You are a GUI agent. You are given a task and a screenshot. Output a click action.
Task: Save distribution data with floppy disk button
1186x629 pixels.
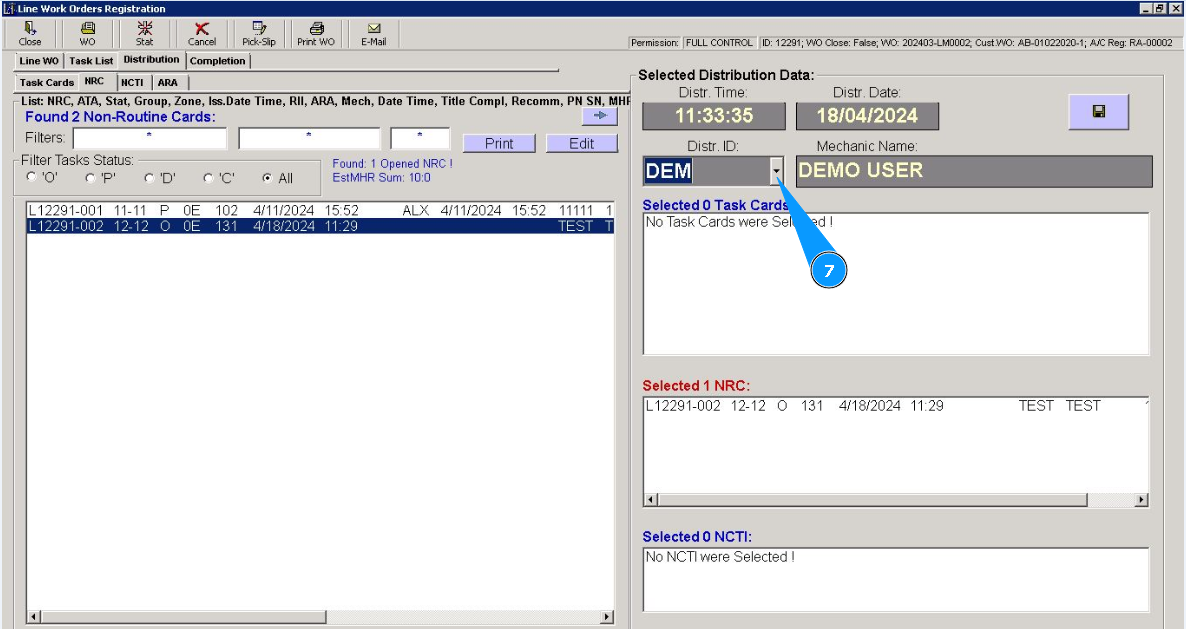[x=1099, y=112]
